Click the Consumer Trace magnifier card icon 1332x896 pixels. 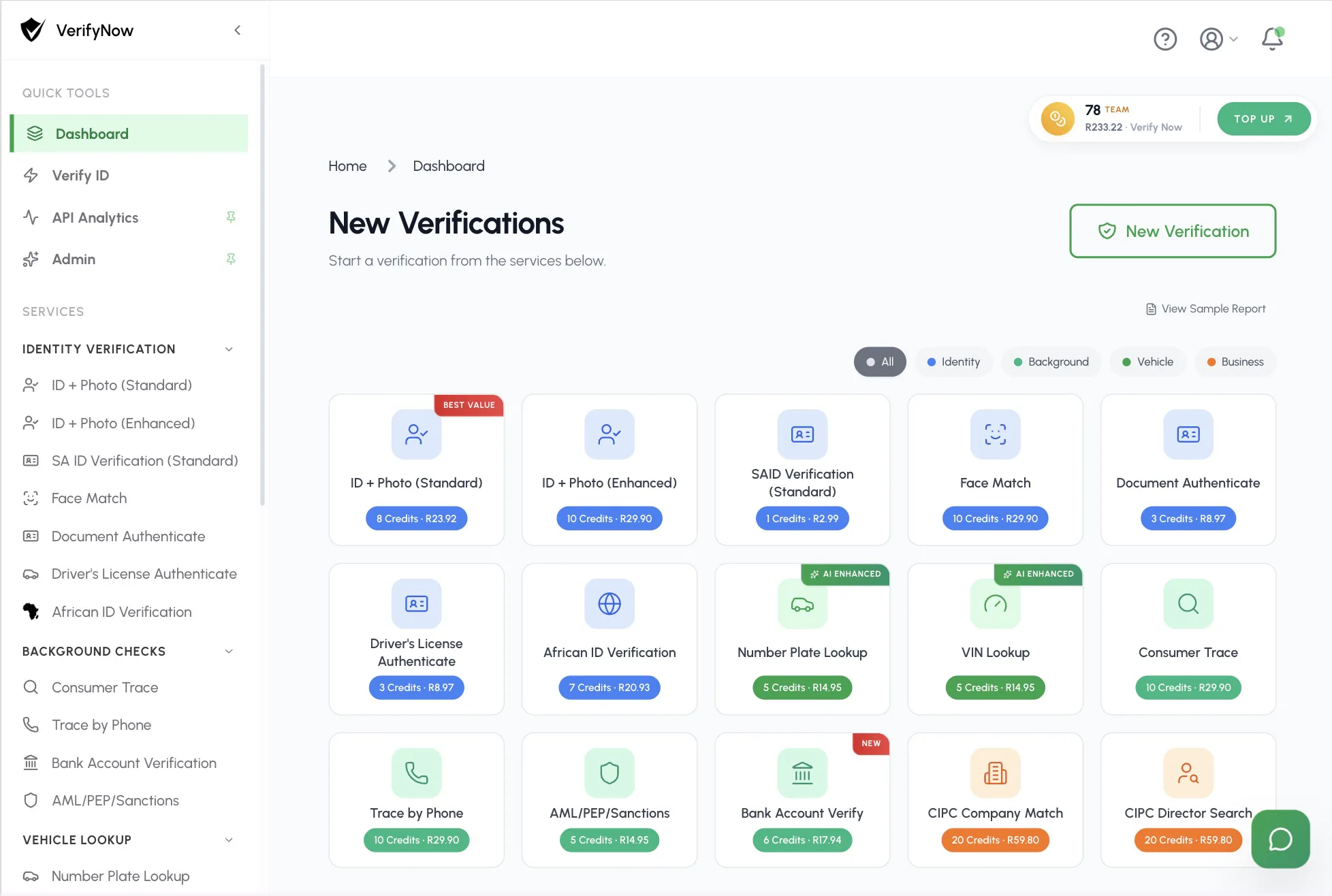[x=1188, y=603]
